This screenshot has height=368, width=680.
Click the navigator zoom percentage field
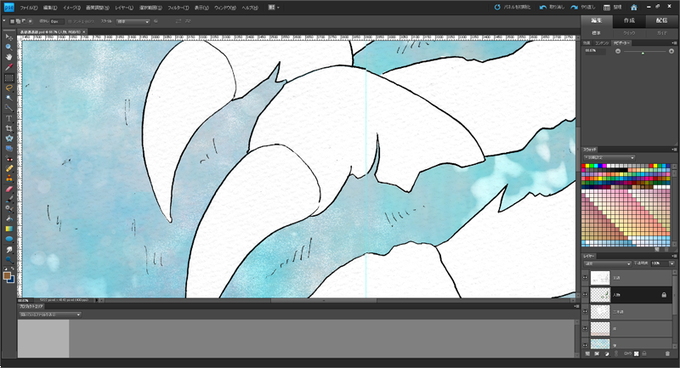(x=595, y=51)
